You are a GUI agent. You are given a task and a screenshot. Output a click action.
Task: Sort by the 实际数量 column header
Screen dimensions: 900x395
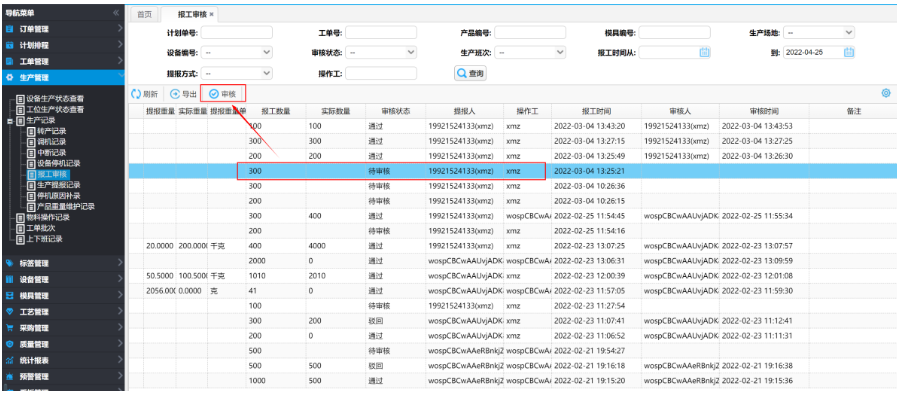tap(335, 111)
